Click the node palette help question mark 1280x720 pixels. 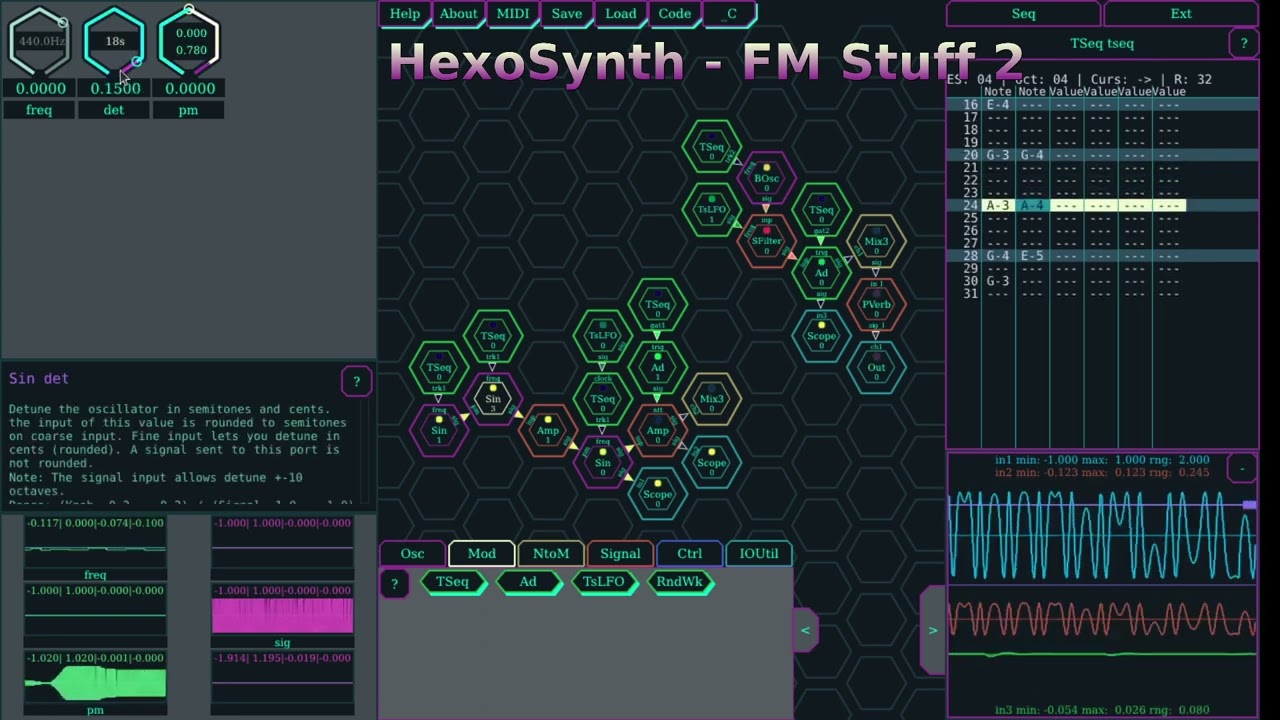point(394,584)
